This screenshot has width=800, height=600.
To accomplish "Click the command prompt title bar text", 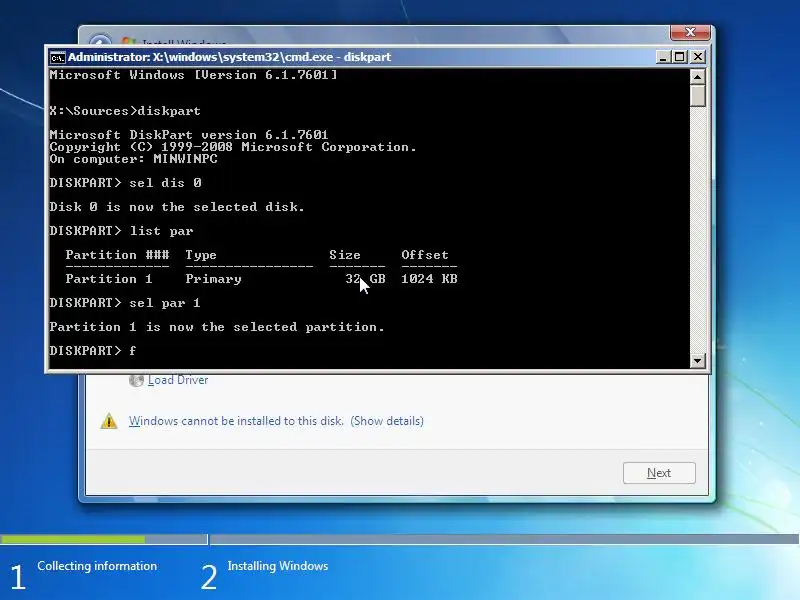I will pos(230,57).
